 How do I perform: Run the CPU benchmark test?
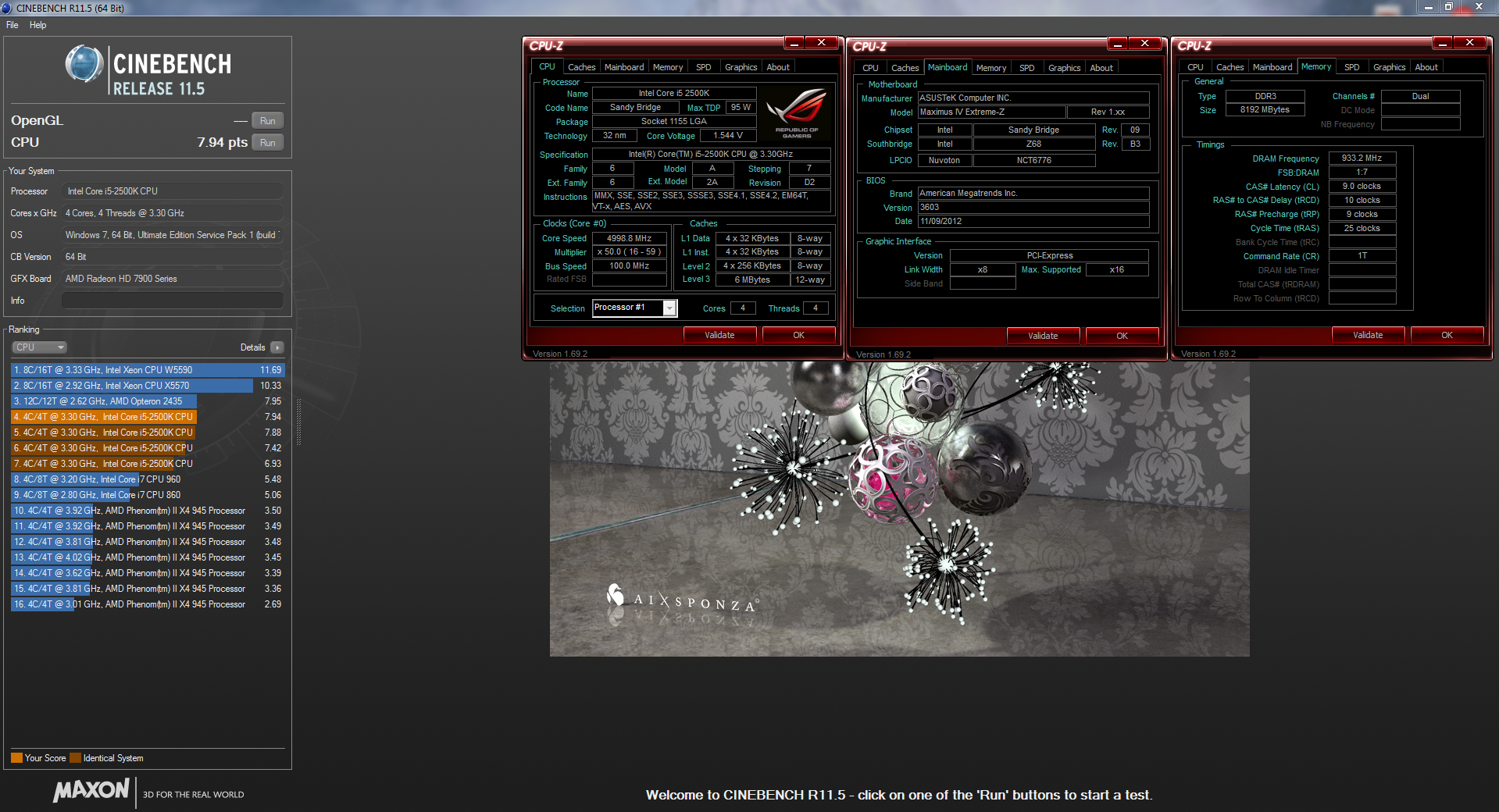[267, 143]
